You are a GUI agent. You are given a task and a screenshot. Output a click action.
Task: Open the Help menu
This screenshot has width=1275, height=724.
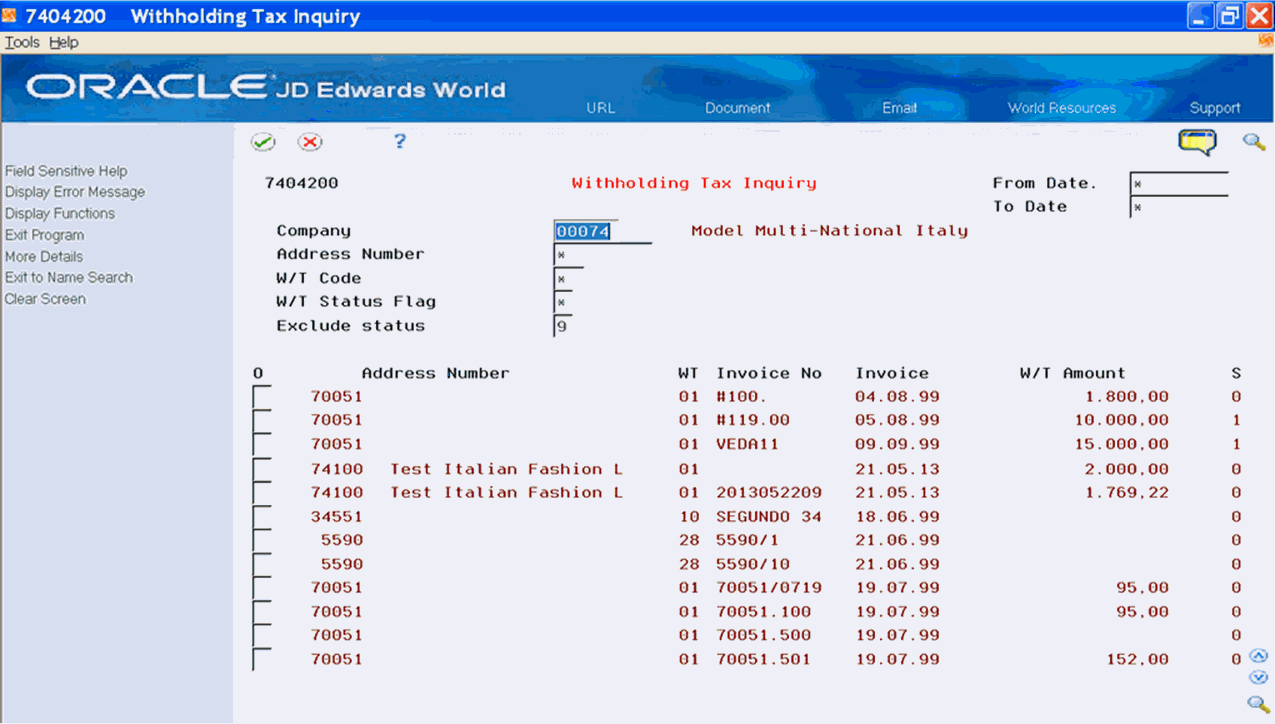click(63, 43)
